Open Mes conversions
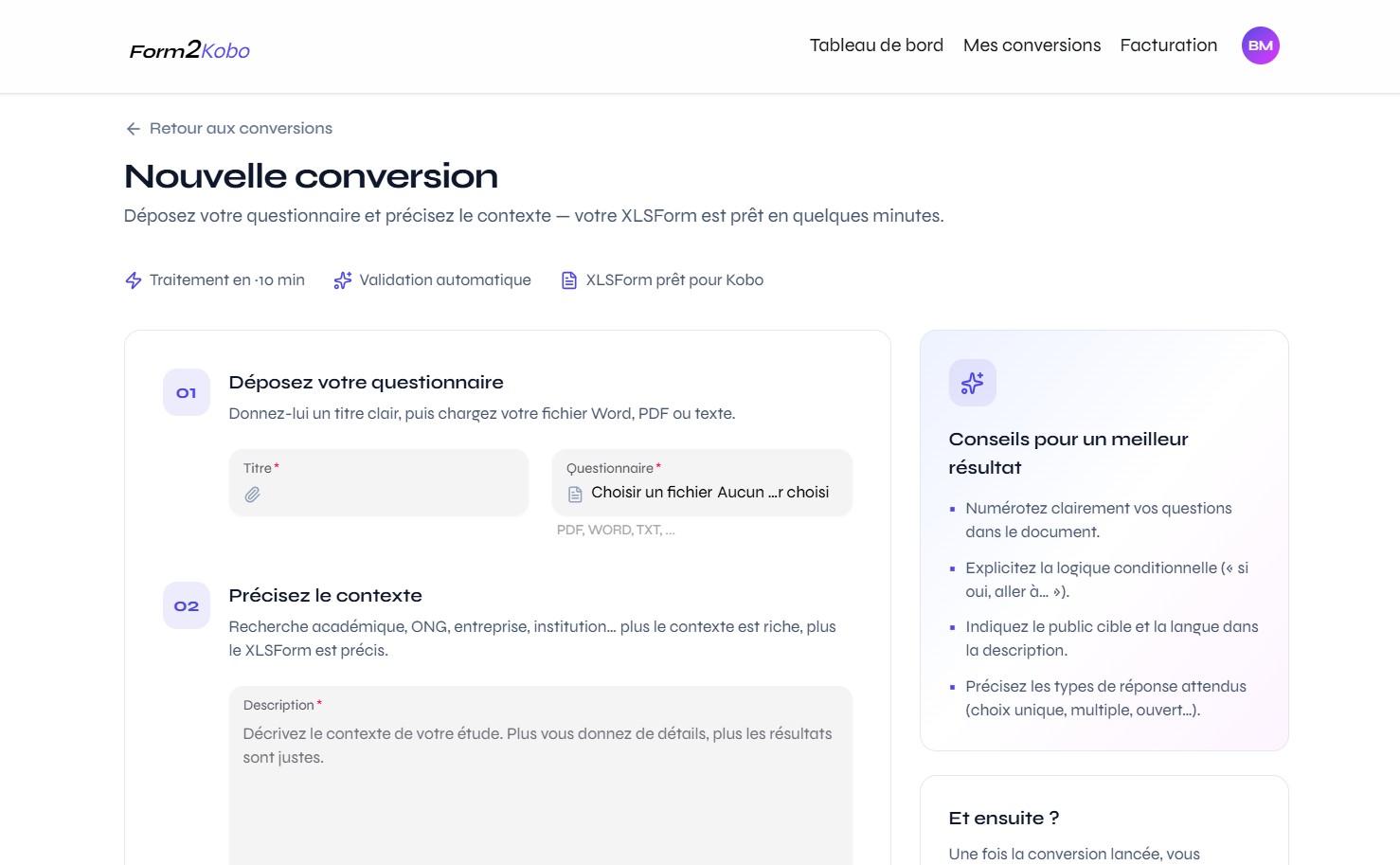This screenshot has width=1400, height=865. pos(1032,45)
